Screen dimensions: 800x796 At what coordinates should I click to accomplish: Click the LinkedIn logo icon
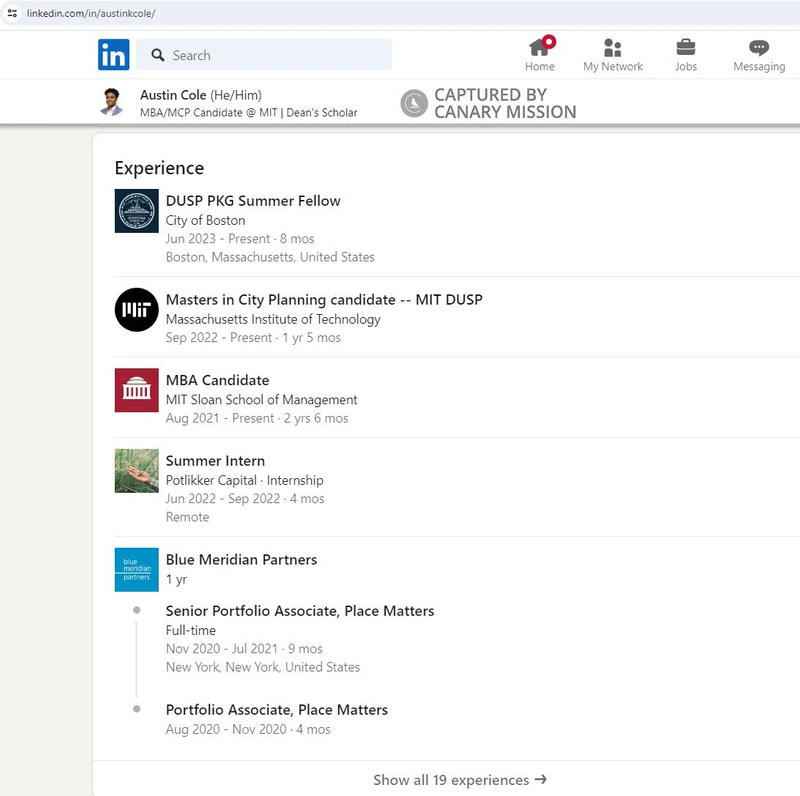[x=113, y=55]
